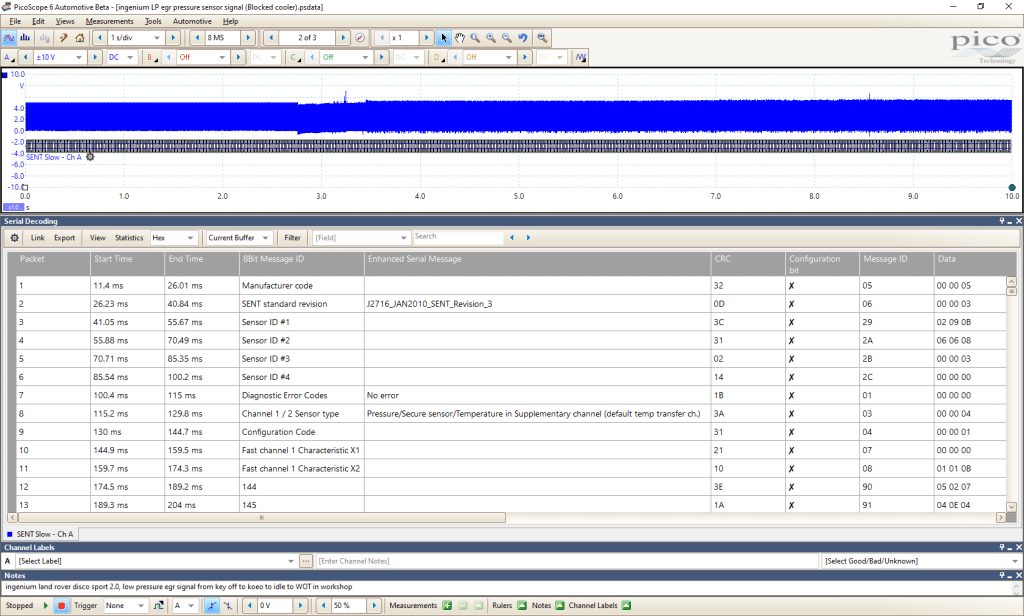
Task: Zoom to full view icon
Action: click(x=542, y=38)
